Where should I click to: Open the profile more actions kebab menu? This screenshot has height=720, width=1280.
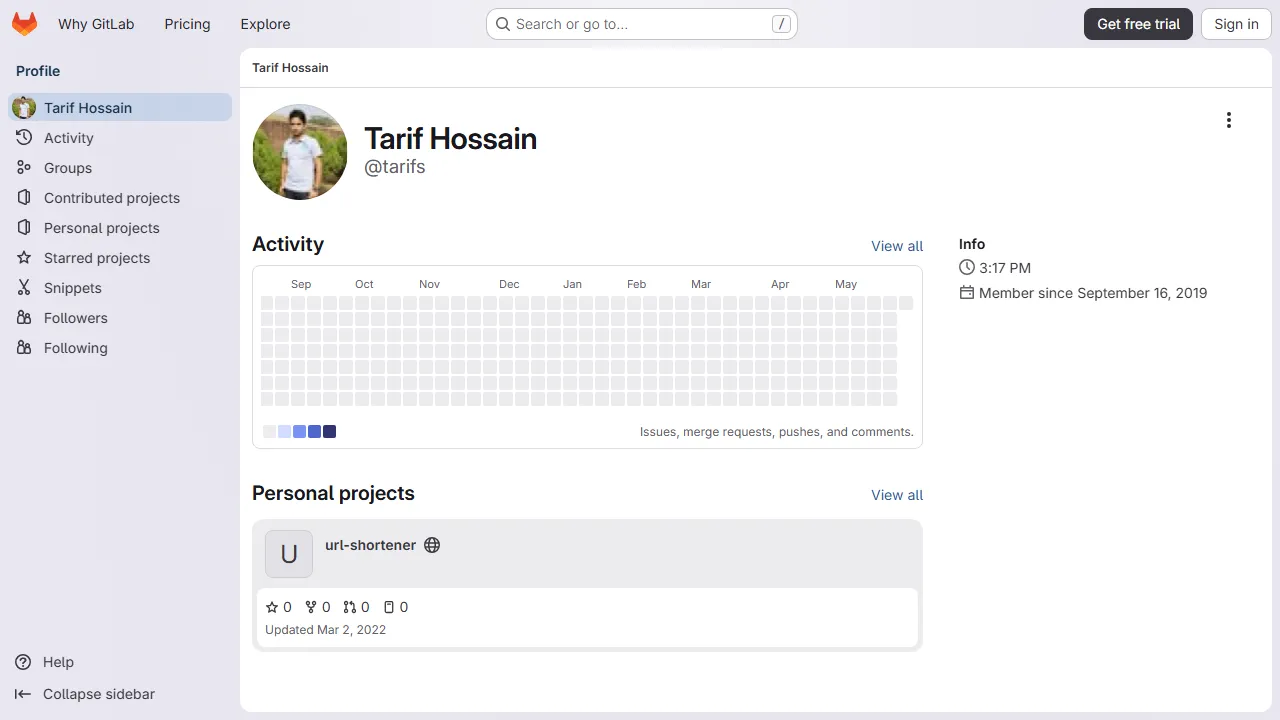[1228, 120]
